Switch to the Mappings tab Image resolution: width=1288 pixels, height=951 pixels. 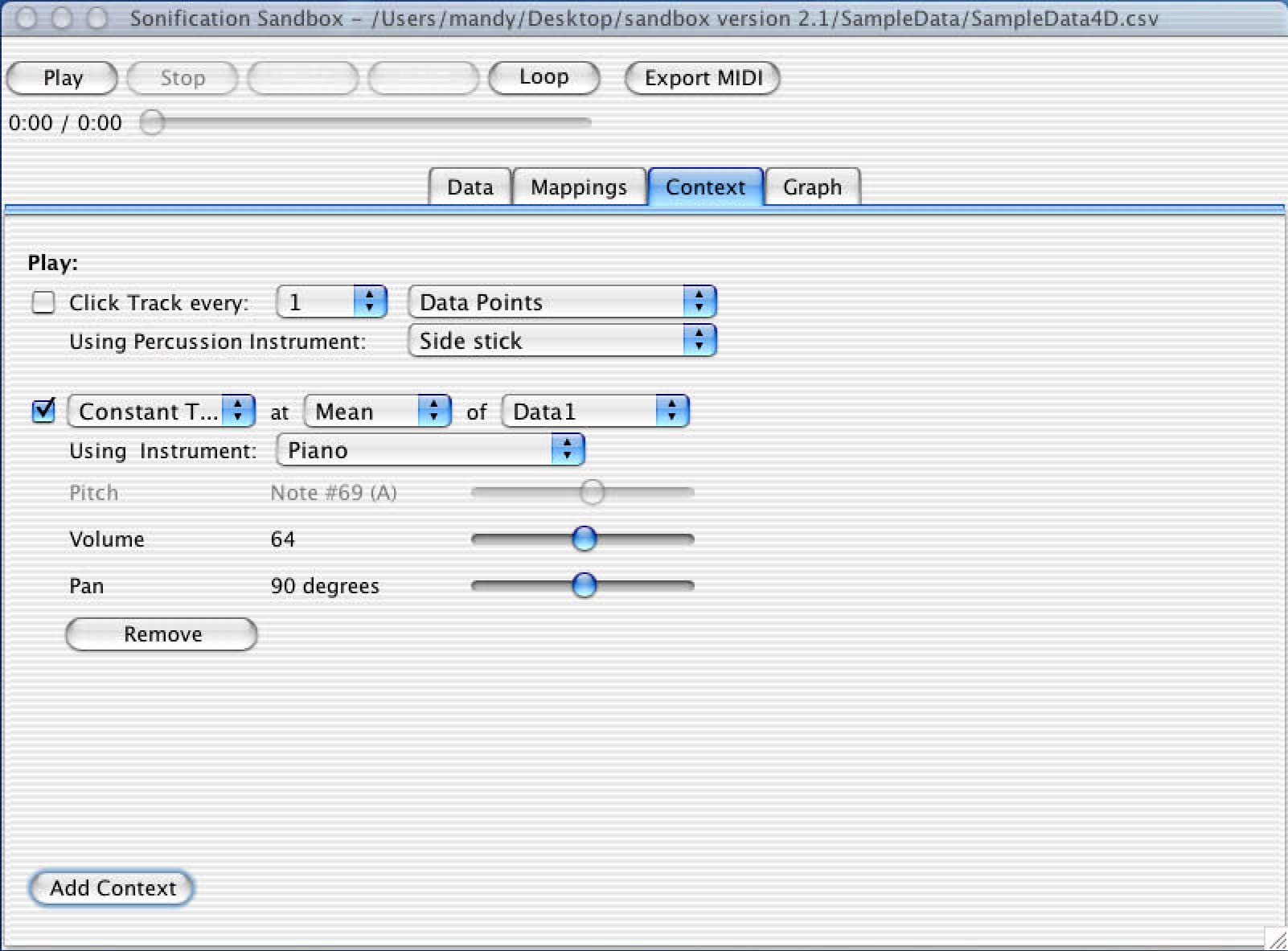tap(579, 187)
